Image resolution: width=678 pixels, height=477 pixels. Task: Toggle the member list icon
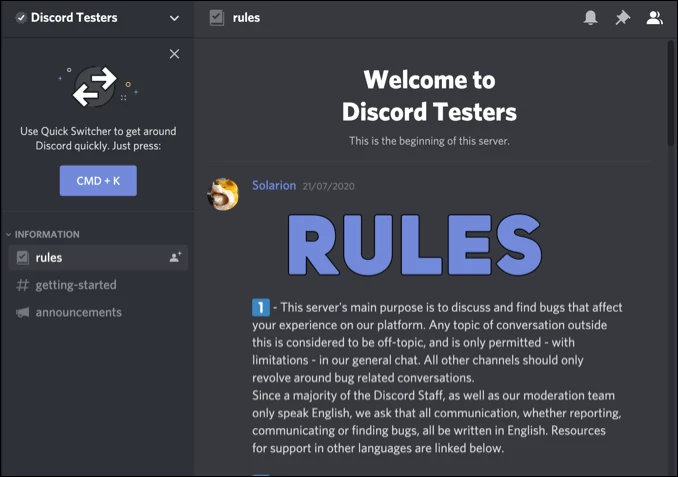(x=654, y=18)
